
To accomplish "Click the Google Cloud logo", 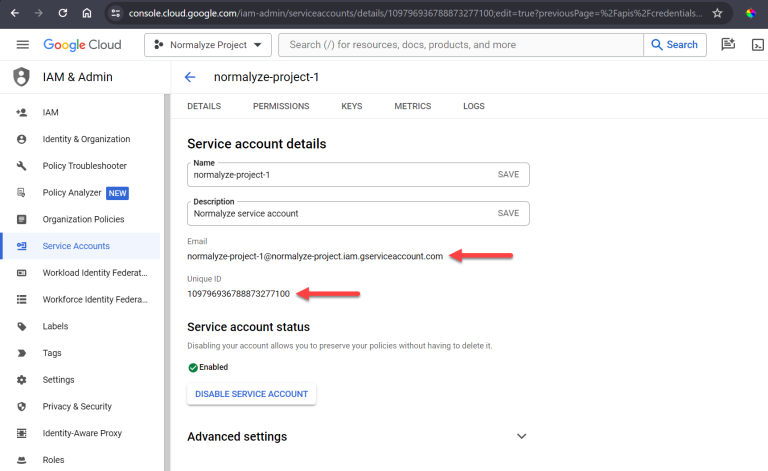I will [x=82, y=45].
